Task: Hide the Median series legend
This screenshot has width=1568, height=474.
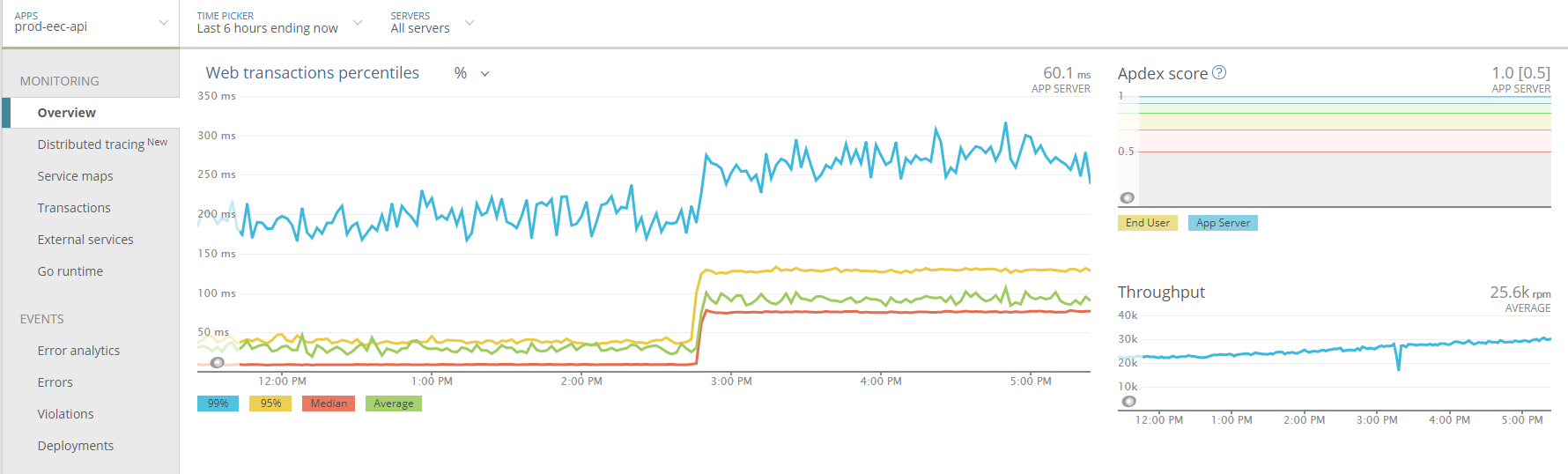Action: pyautogui.click(x=329, y=404)
